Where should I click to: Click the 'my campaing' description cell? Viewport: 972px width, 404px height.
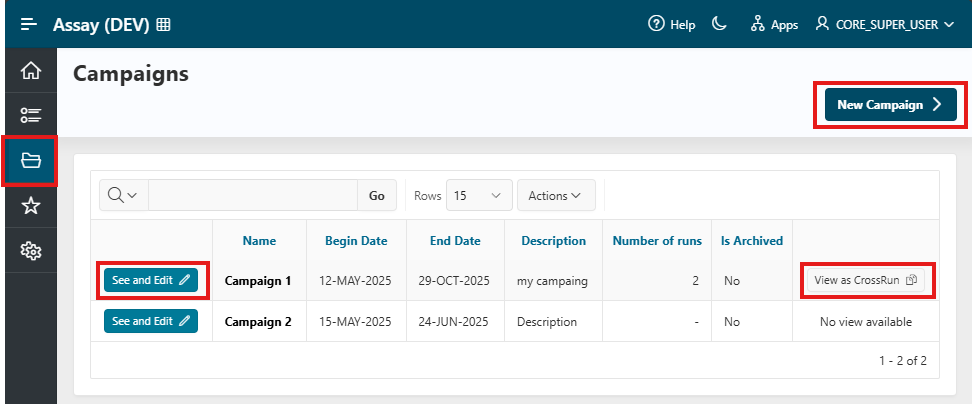point(552,281)
